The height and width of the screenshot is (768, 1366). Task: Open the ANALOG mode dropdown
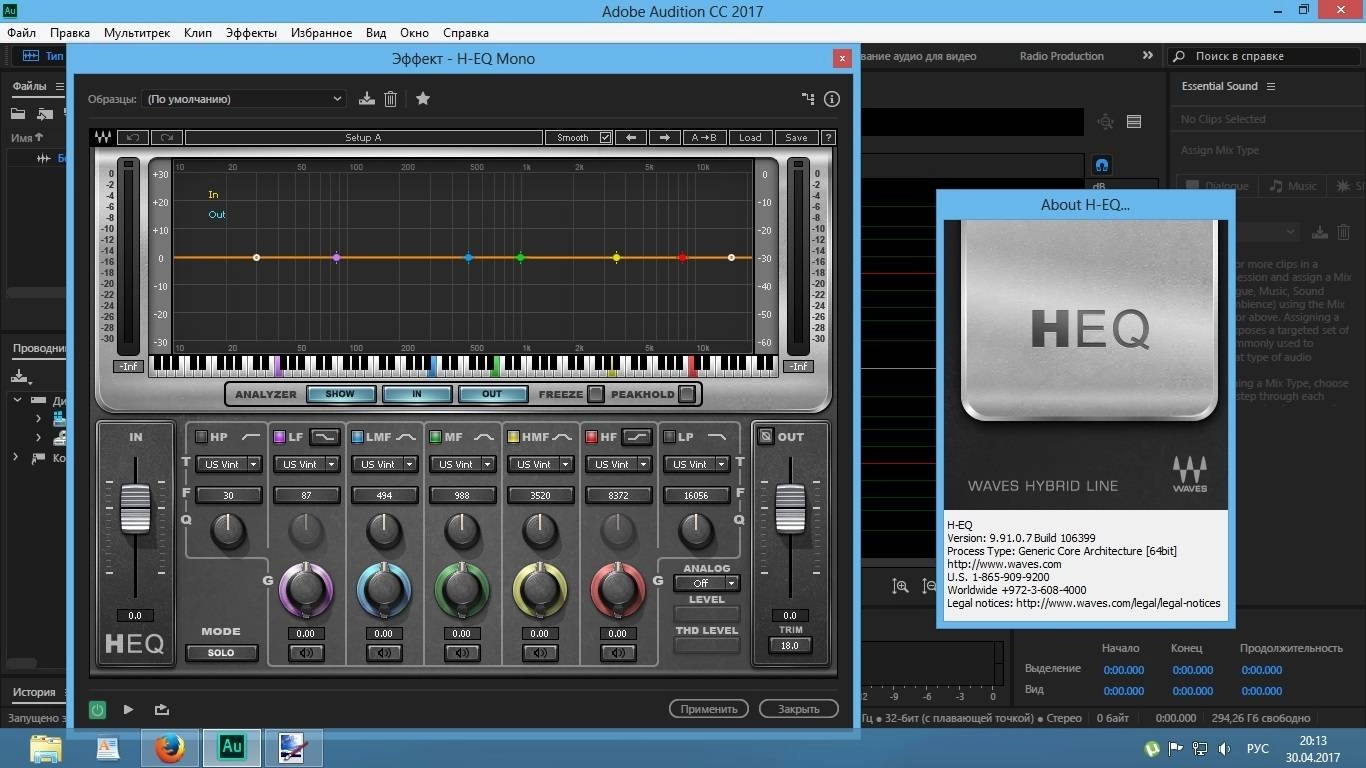click(x=707, y=583)
